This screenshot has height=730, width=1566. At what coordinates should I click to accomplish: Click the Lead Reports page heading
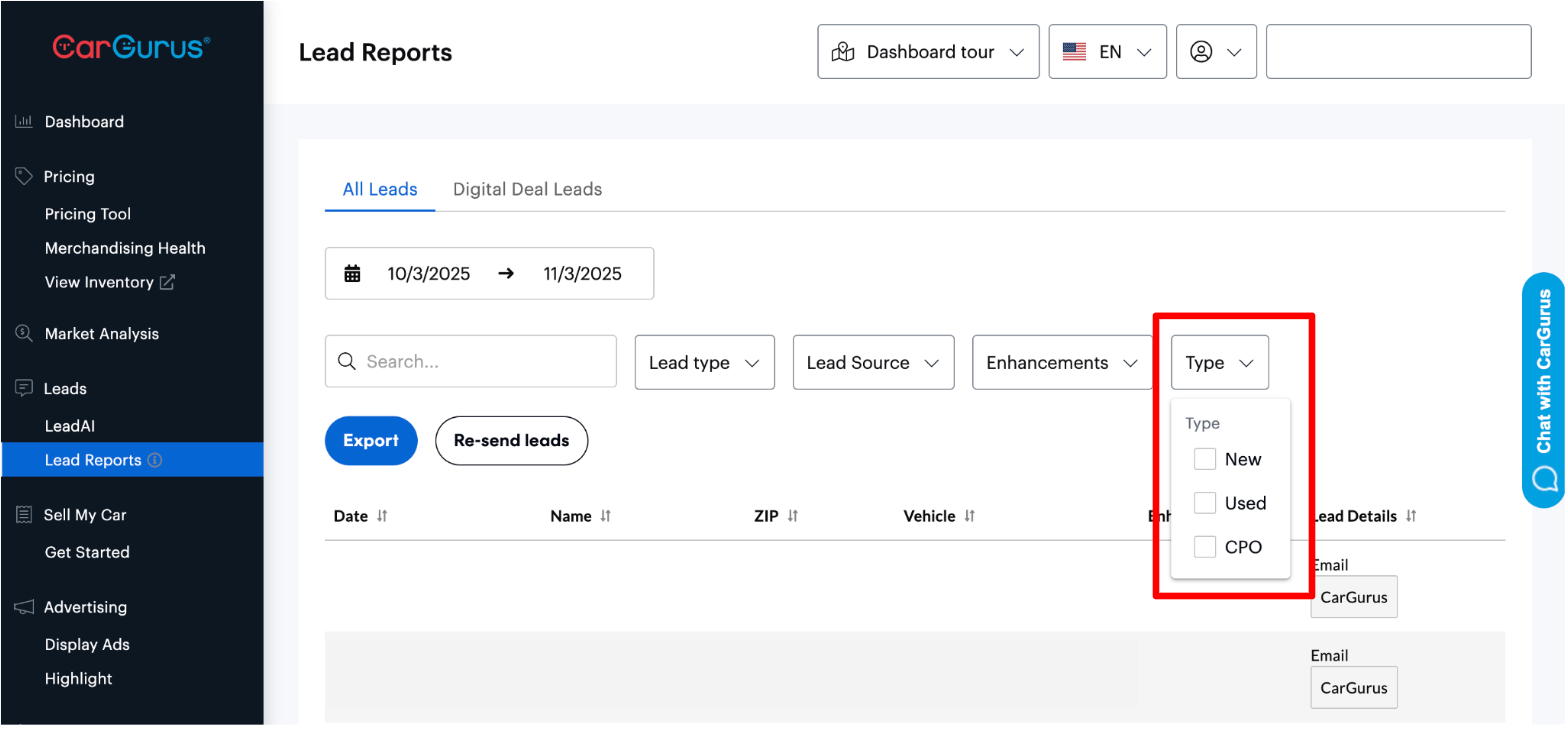point(375,52)
